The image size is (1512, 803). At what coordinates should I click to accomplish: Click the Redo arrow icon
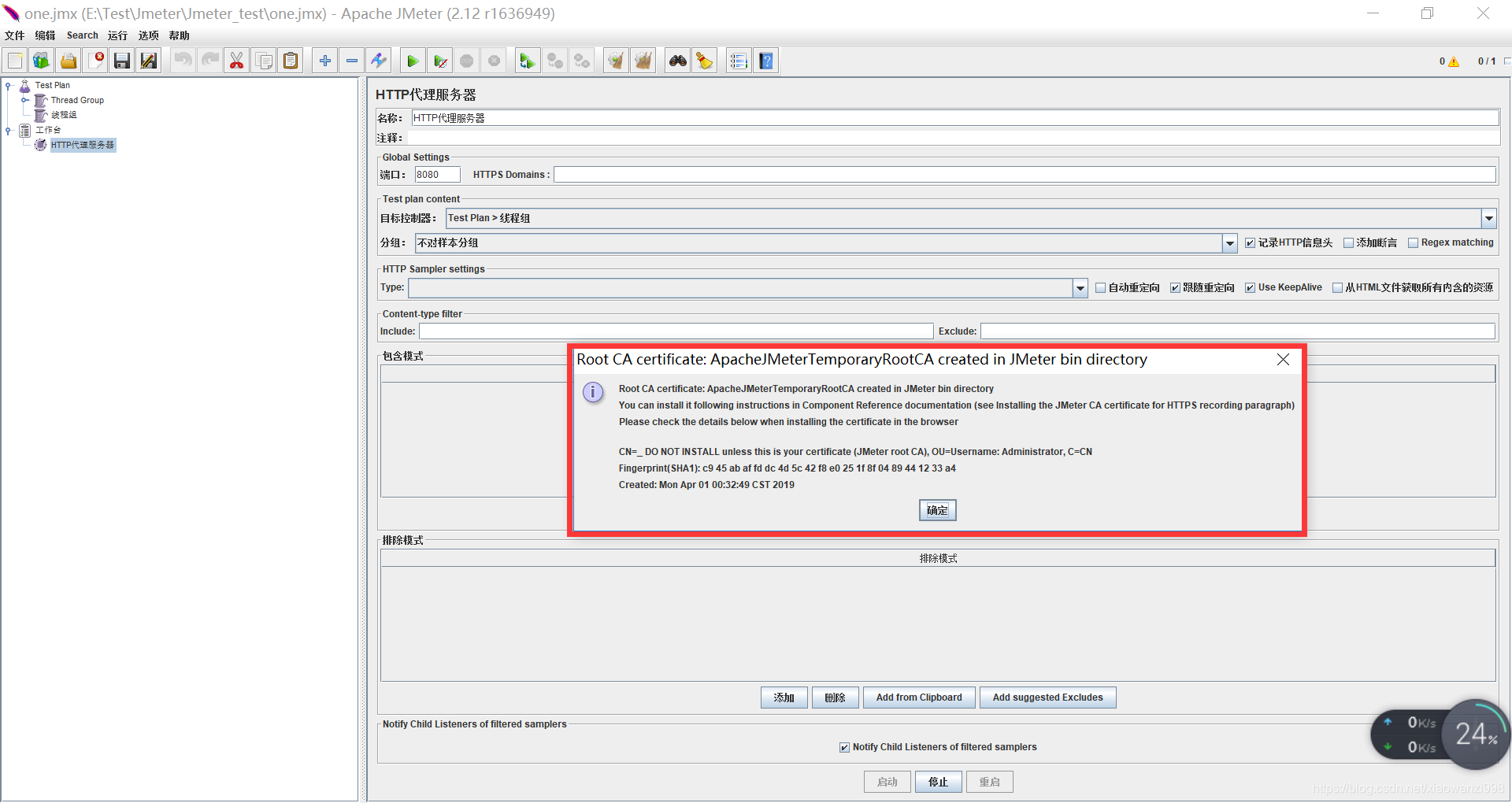209,61
